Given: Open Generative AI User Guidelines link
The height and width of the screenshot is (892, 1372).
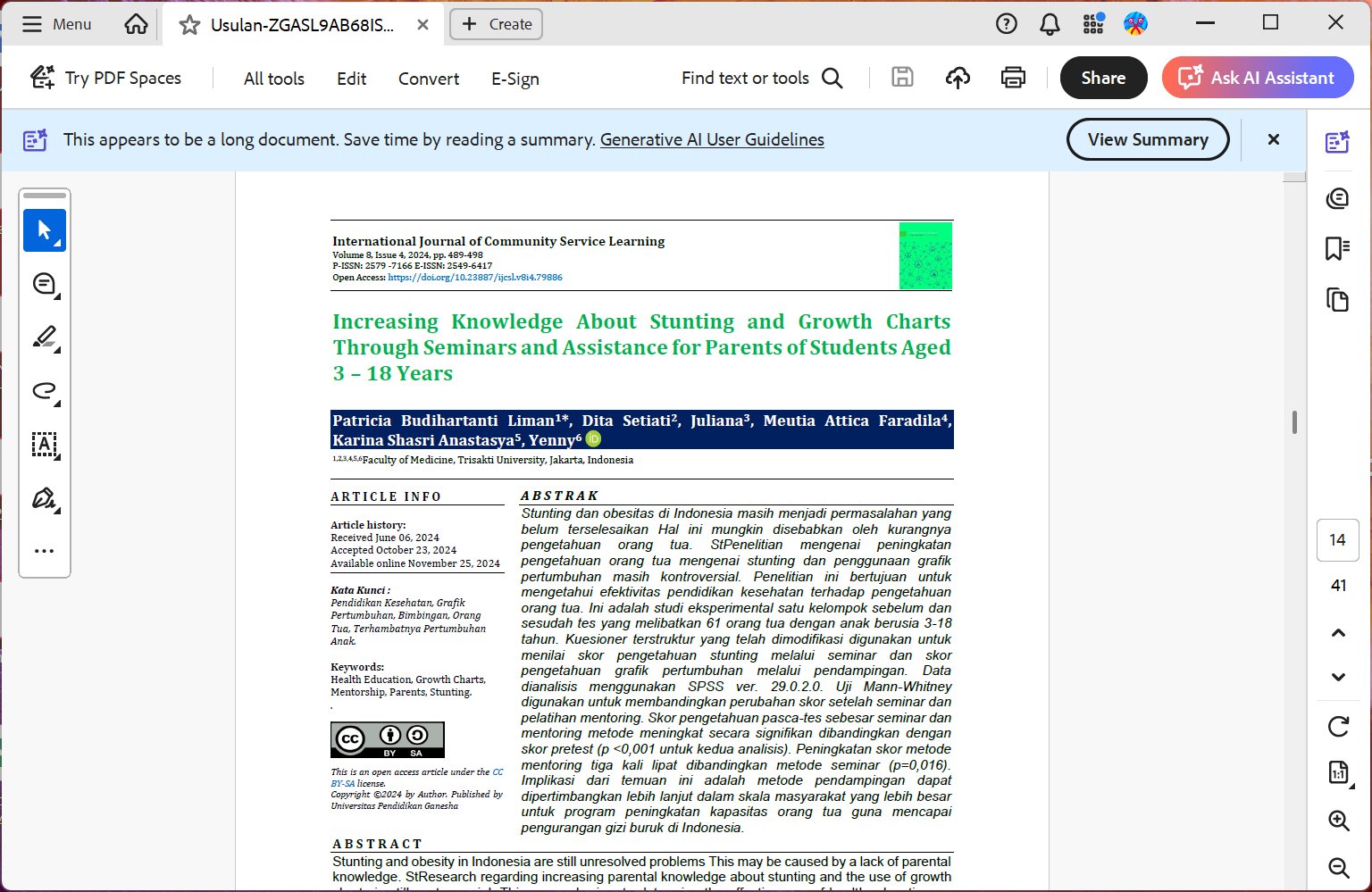Looking at the screenshot, I should 712,139.
